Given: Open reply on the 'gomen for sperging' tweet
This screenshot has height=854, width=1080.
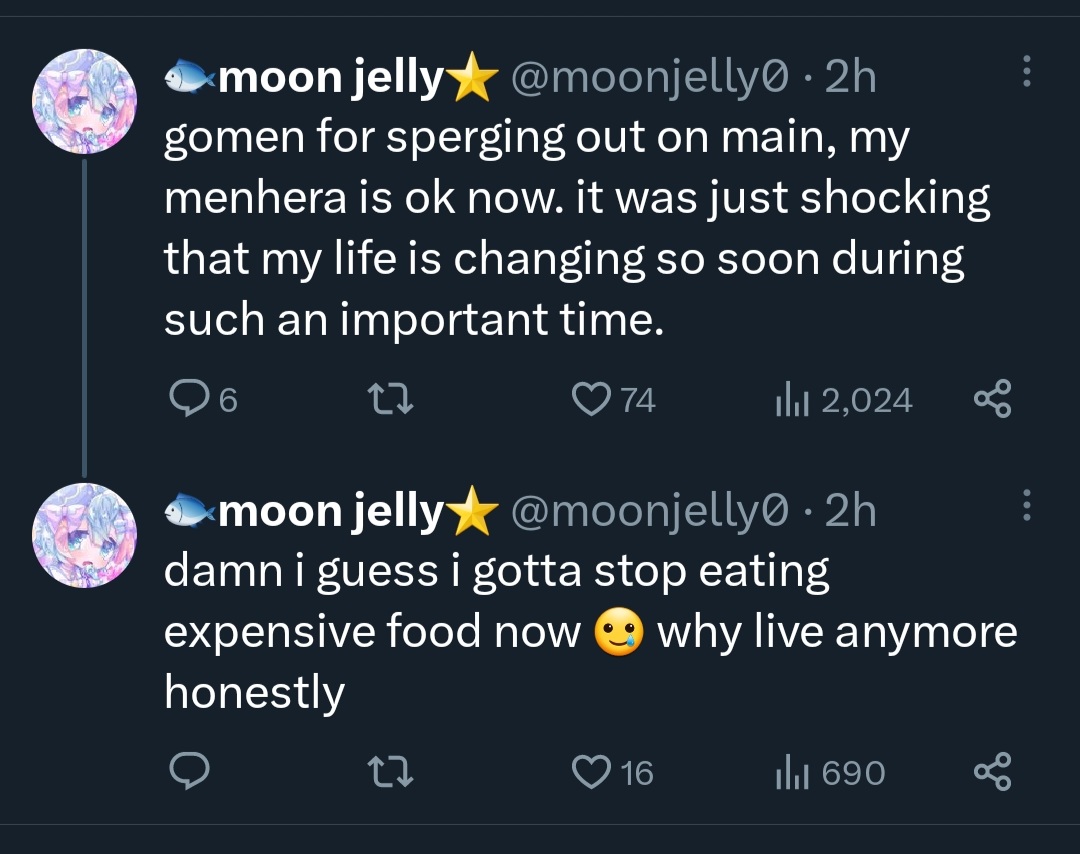Looking at the screenshot, I should coord(203,399).
